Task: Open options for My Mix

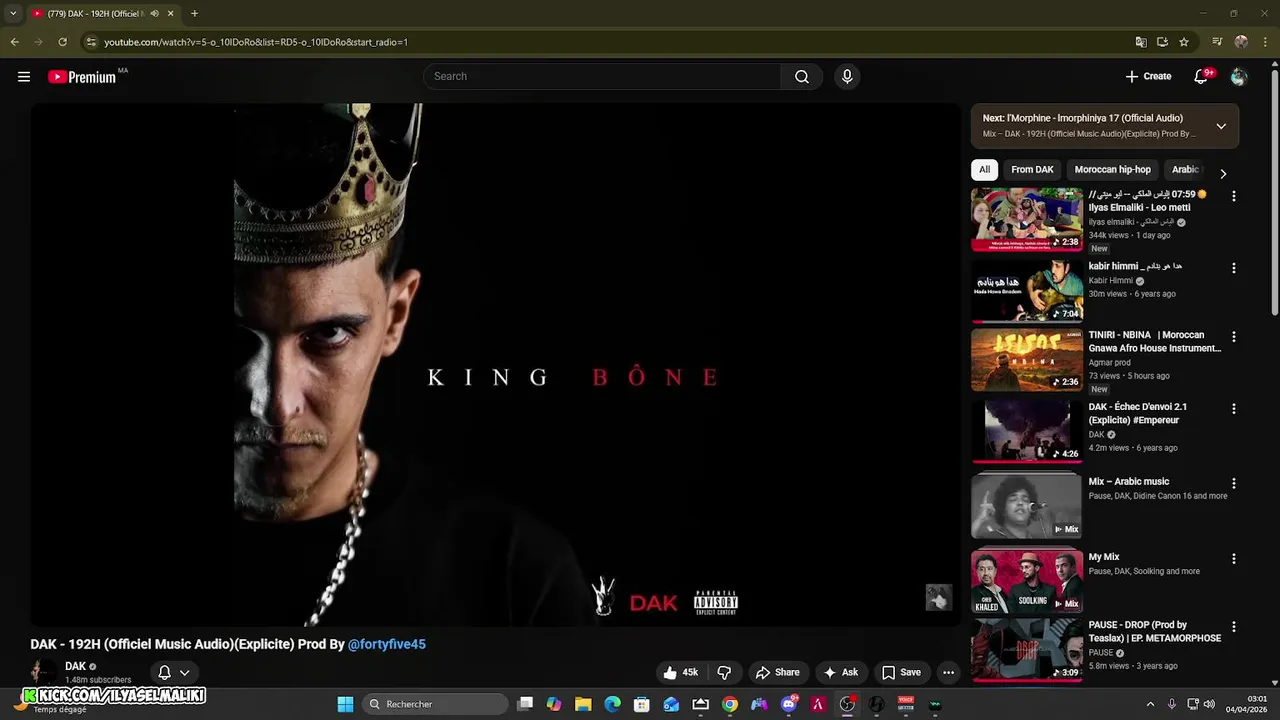Action: 1233,559
